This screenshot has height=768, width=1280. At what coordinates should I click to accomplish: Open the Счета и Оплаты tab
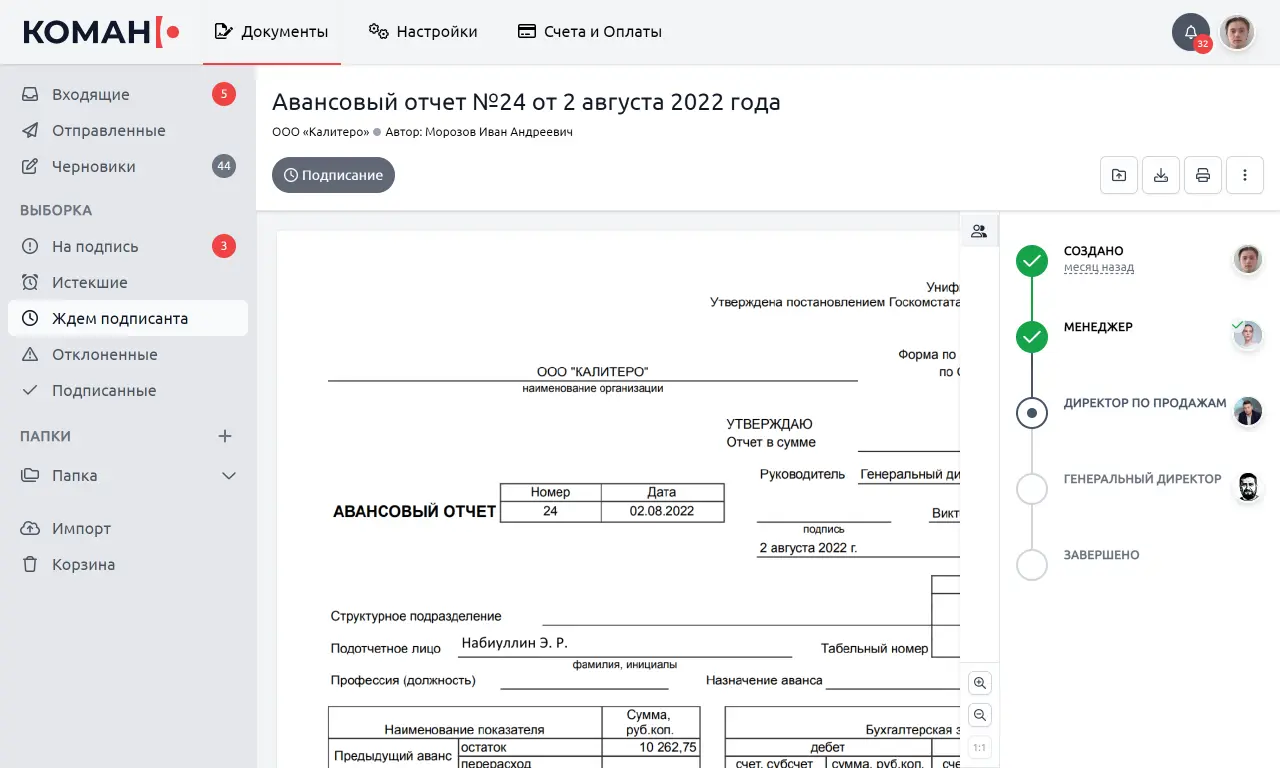click(590, 32)
